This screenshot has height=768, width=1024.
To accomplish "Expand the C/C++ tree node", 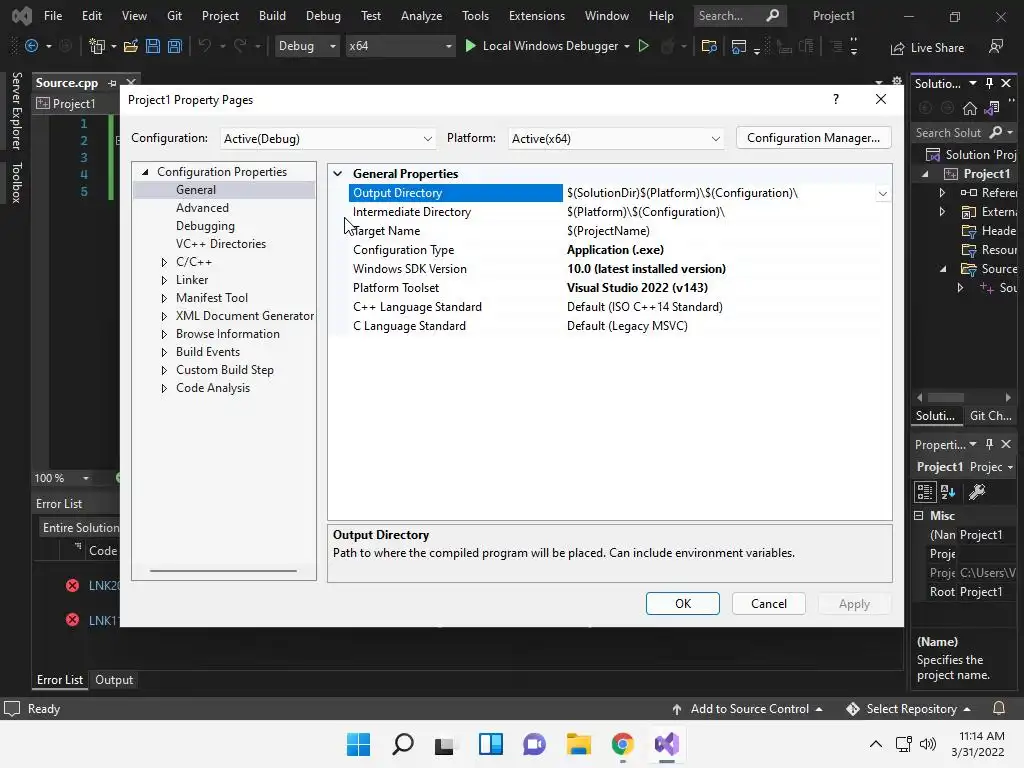I will [164, 262].
